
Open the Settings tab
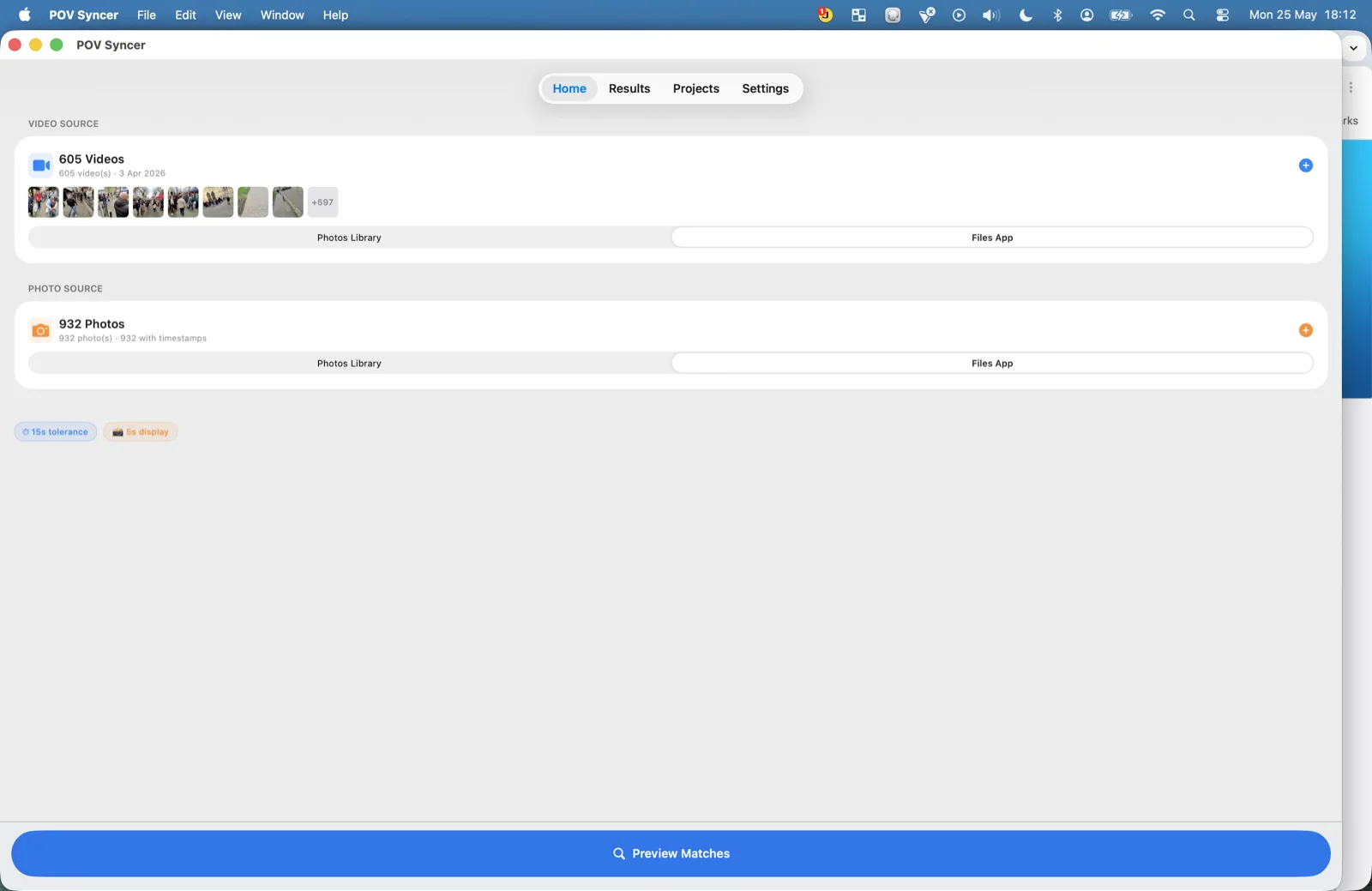pyautogui.click(x=765, y=88)
